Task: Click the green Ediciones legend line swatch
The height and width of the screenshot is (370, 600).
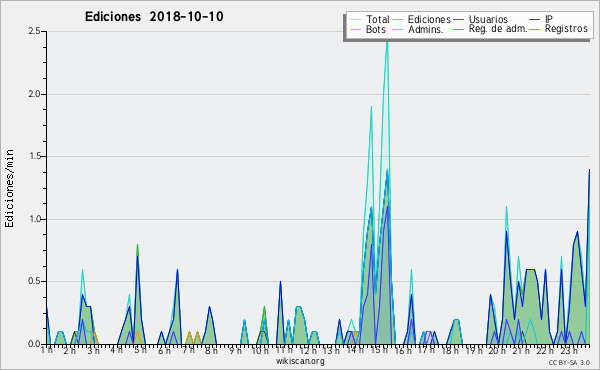Action: (x=398, y=20)
